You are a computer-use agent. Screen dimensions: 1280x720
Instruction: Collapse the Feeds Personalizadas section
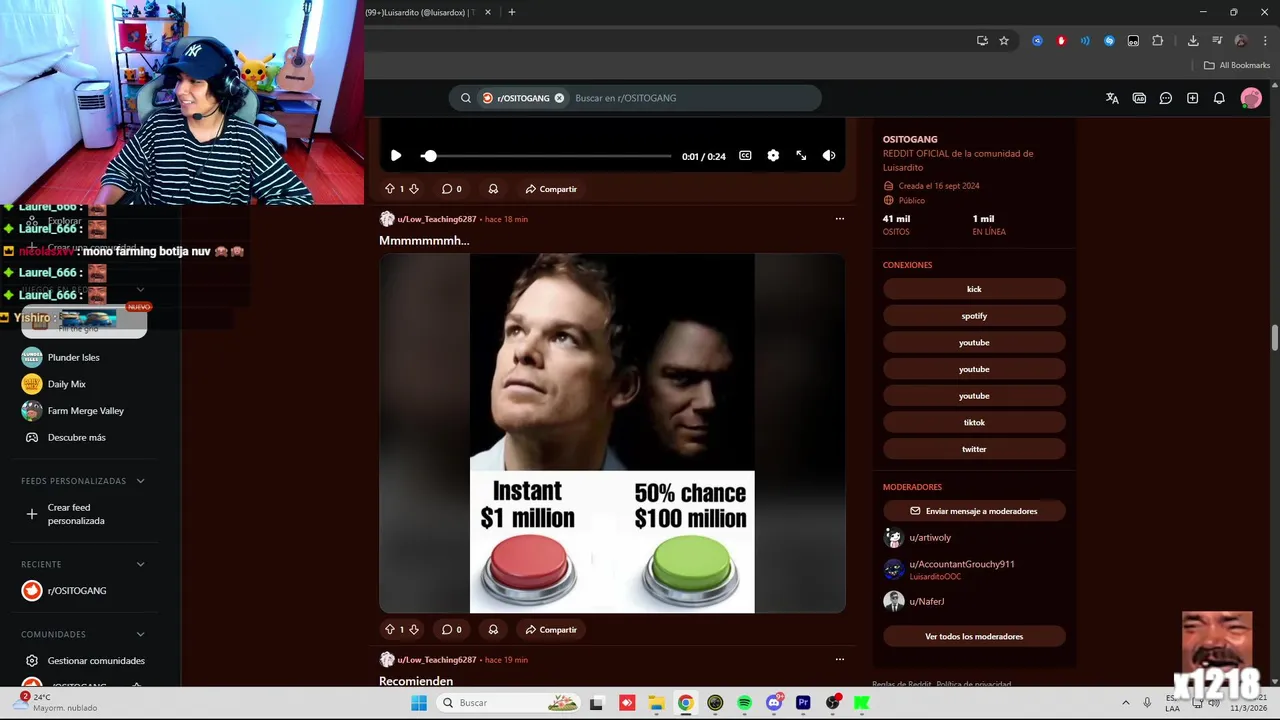(x=140, y=481)
